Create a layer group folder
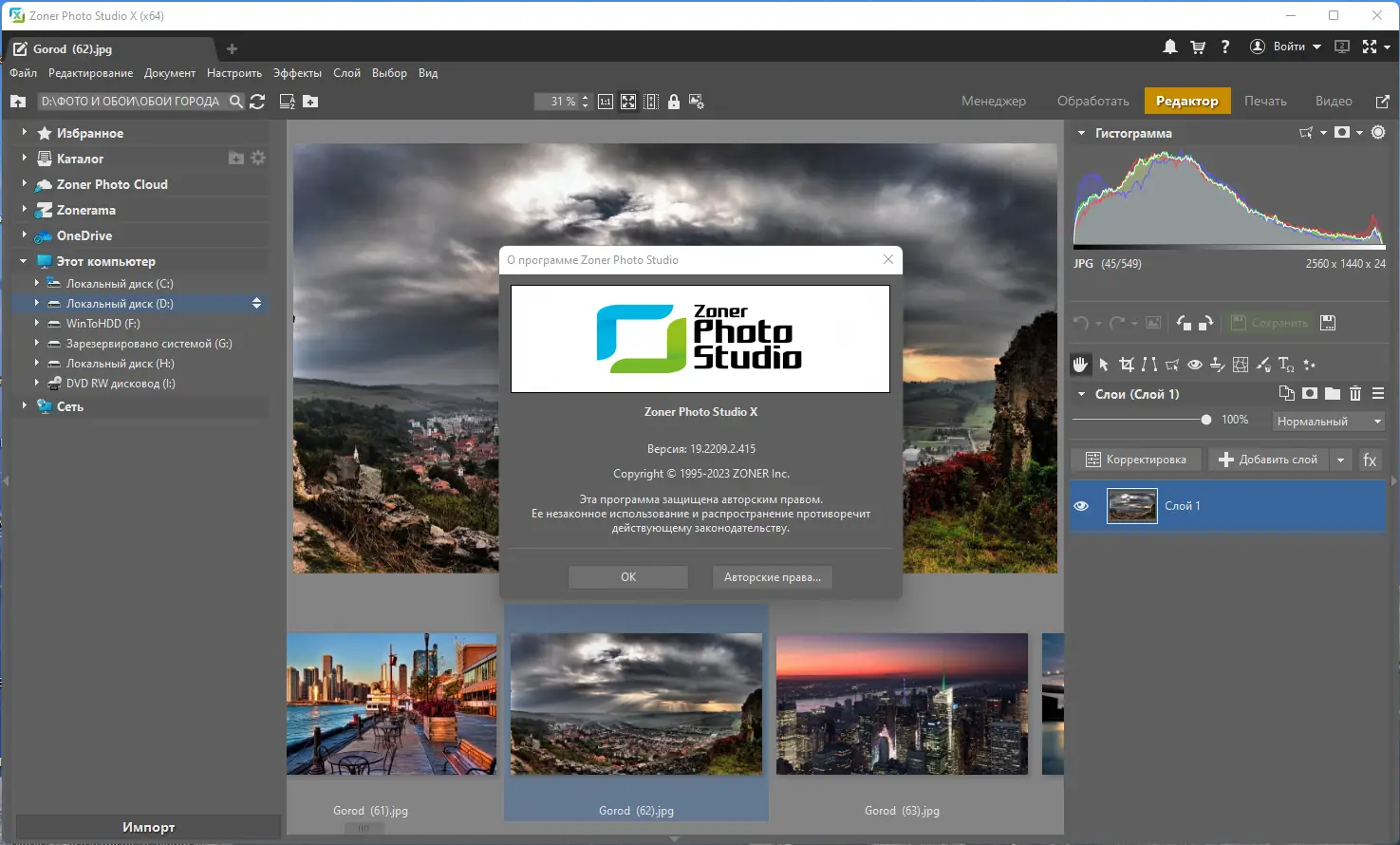 (x=1333, y=393)
